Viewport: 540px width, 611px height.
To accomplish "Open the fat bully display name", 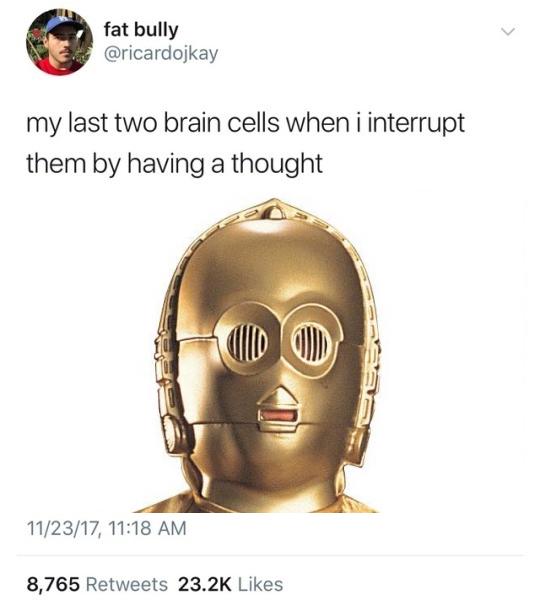I will 141,30.
